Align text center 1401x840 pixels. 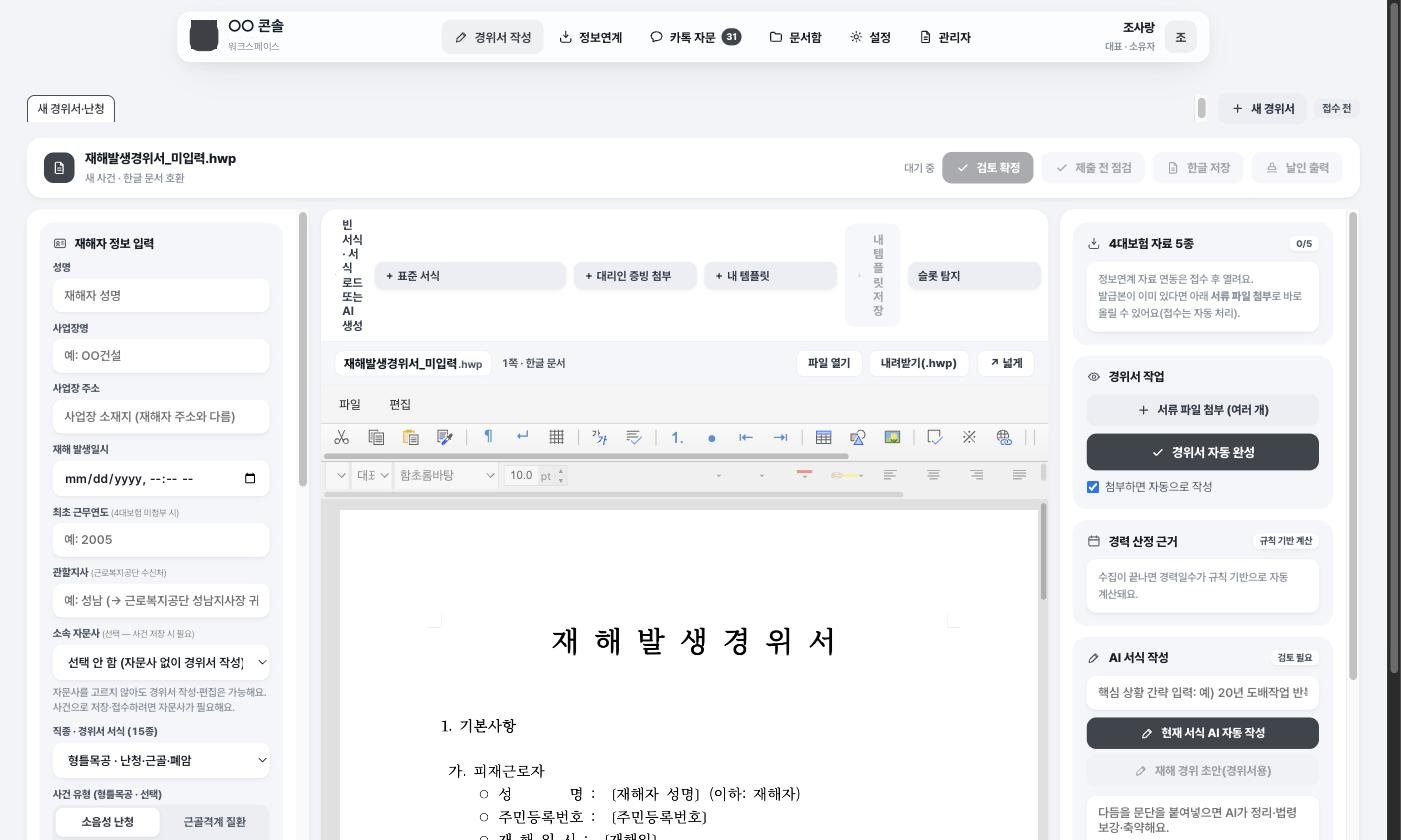[x=933, y=475]
